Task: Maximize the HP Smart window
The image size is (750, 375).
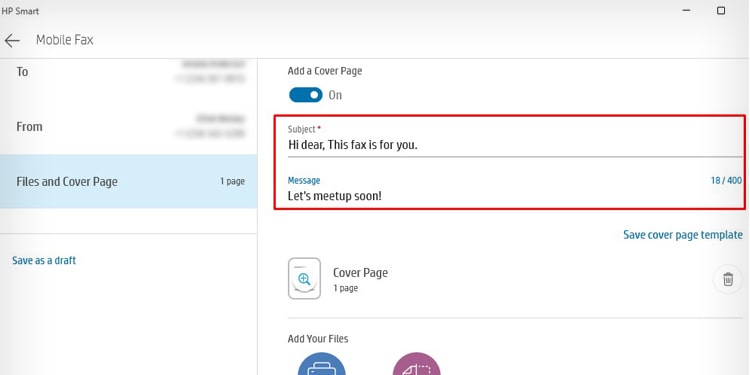Action: click(x=721, y=11)
